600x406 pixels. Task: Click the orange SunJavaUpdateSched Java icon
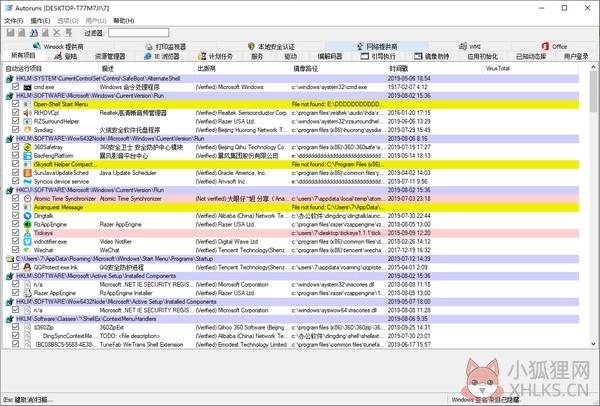(x=27, y=173)
